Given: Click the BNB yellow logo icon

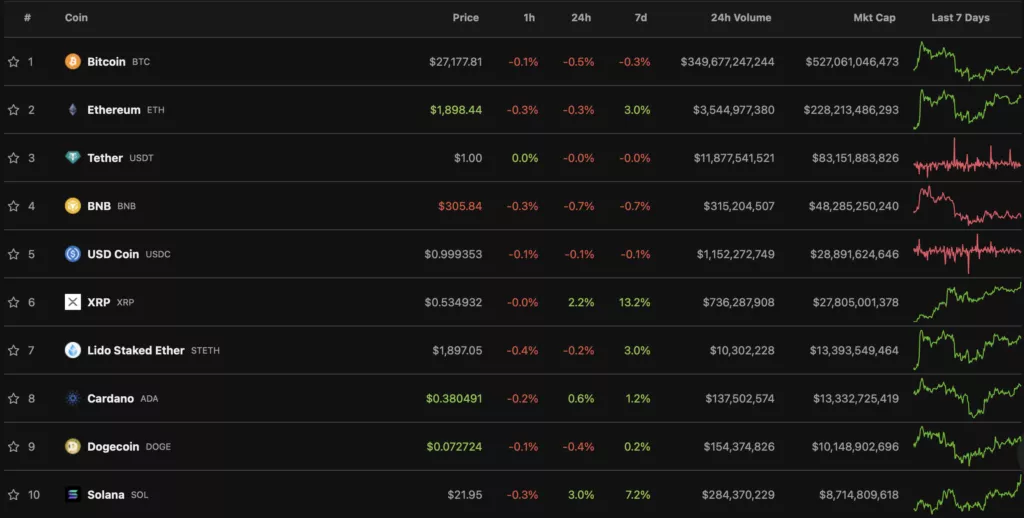Looking at the screenshot, I should coord(72,206).
